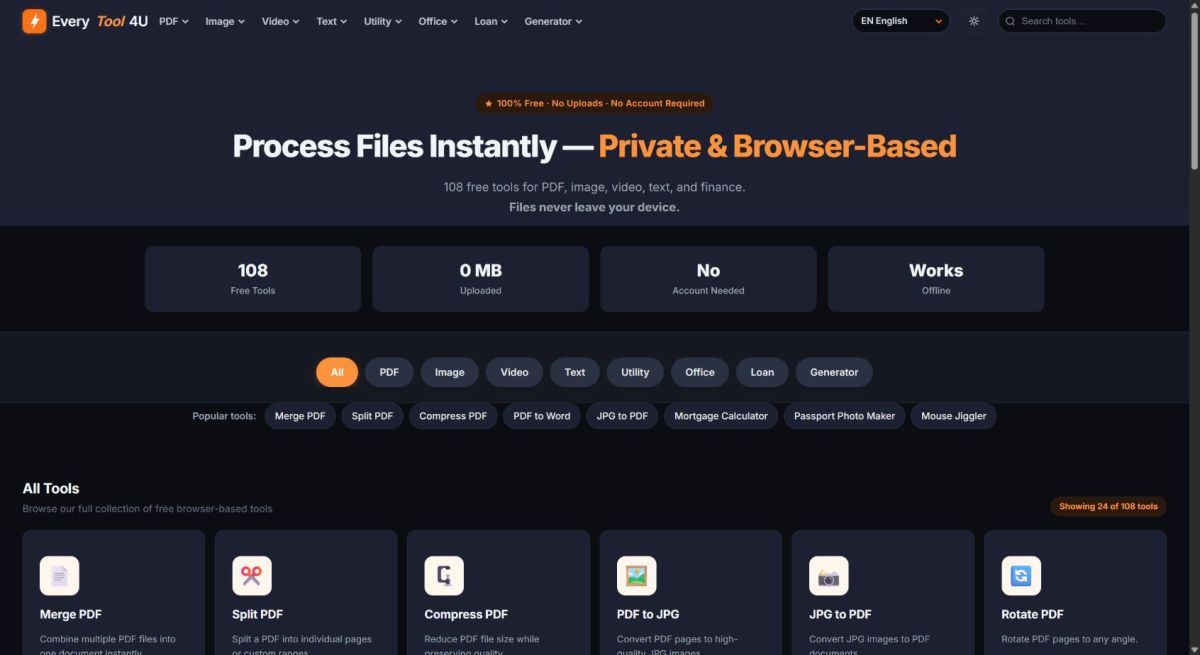Select the All category filter

337,372
